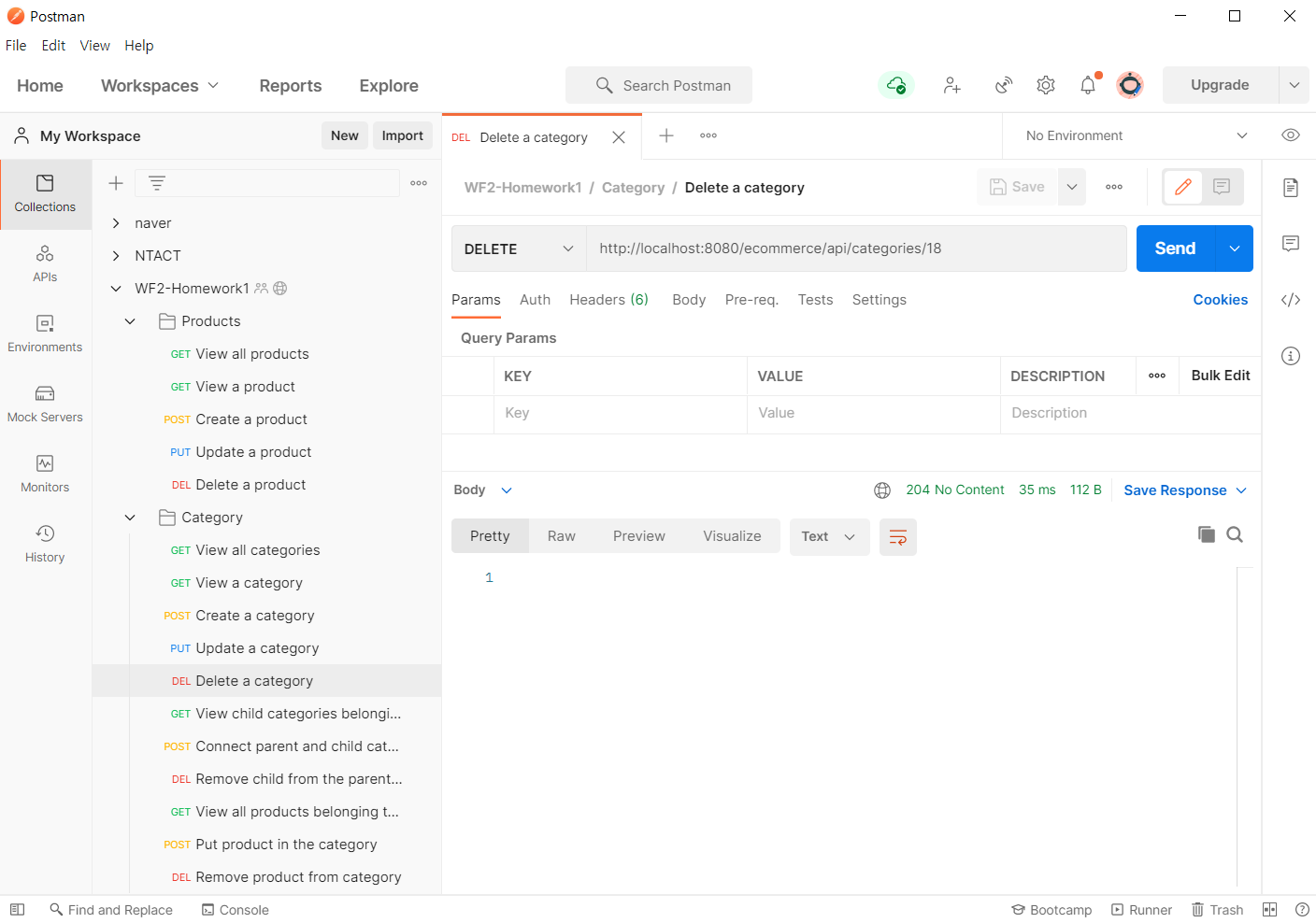Open the documentation icon in right sidebar
The height and width of the screenshot is (923, 1316).
pyautogui.click(x=1291, y=188)
